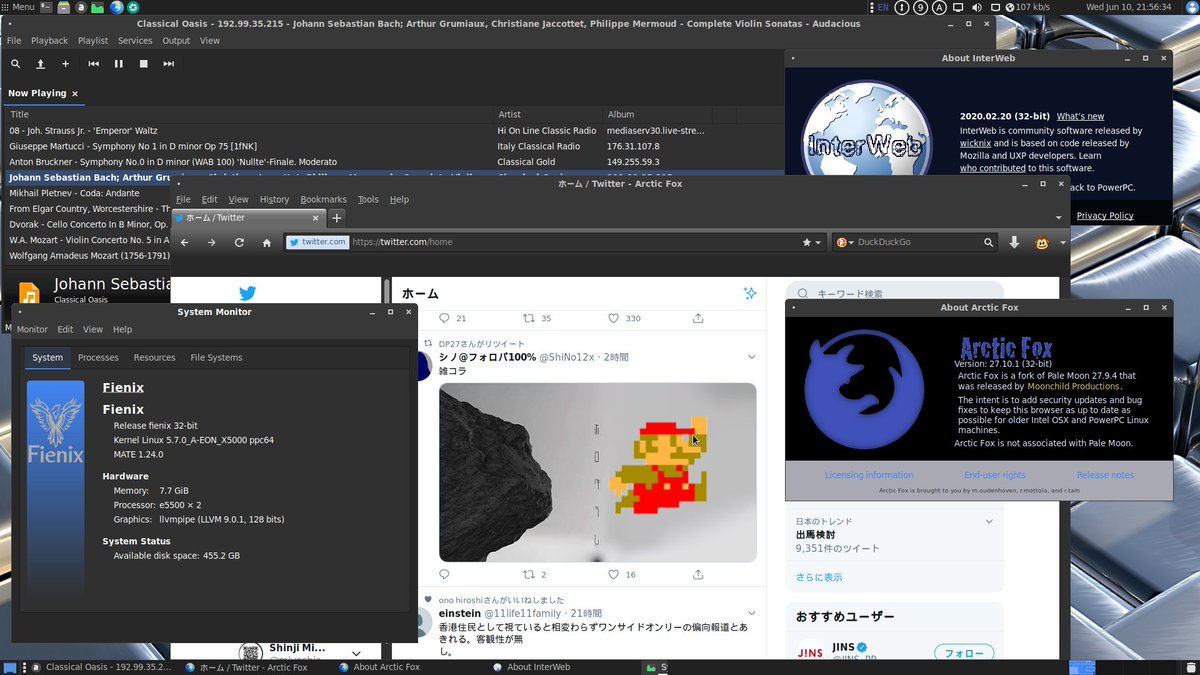The height and width of the screenshot is (675, 1200).
Task: Expand the trend options chevron in trends
Action: 989,521
